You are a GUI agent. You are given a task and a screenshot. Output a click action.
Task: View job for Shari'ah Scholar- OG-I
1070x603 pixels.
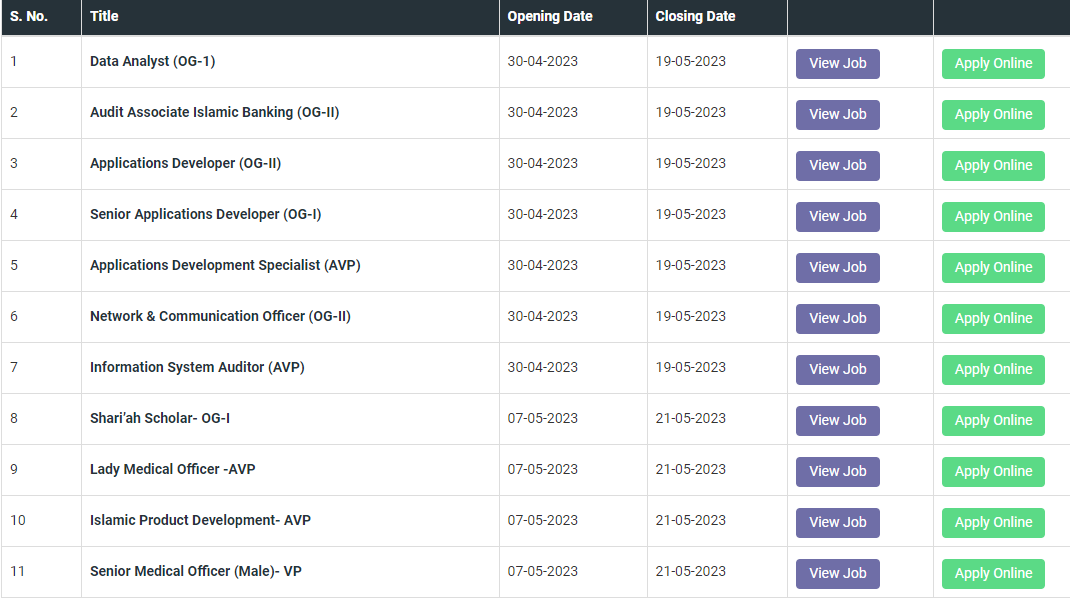[x=837, y=421]
